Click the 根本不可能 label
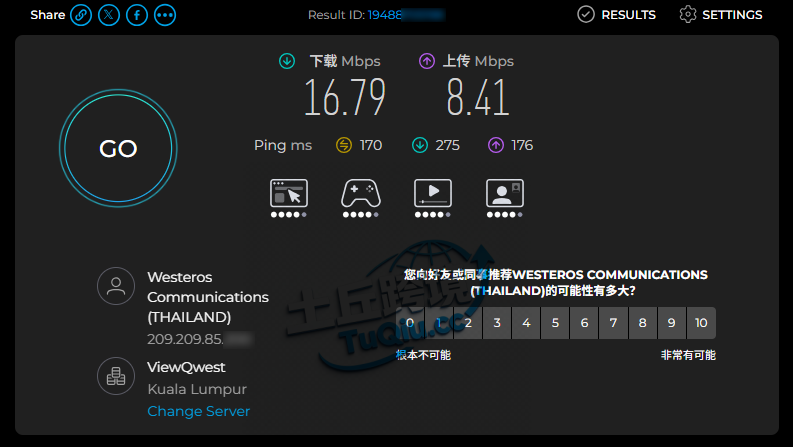Screen dimensions: 793x447 (x=423, y=355)
